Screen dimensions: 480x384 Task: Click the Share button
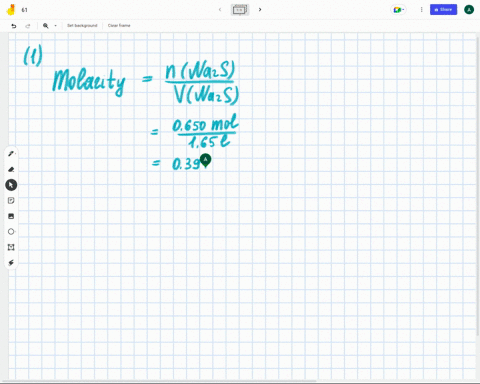point(443,10)
